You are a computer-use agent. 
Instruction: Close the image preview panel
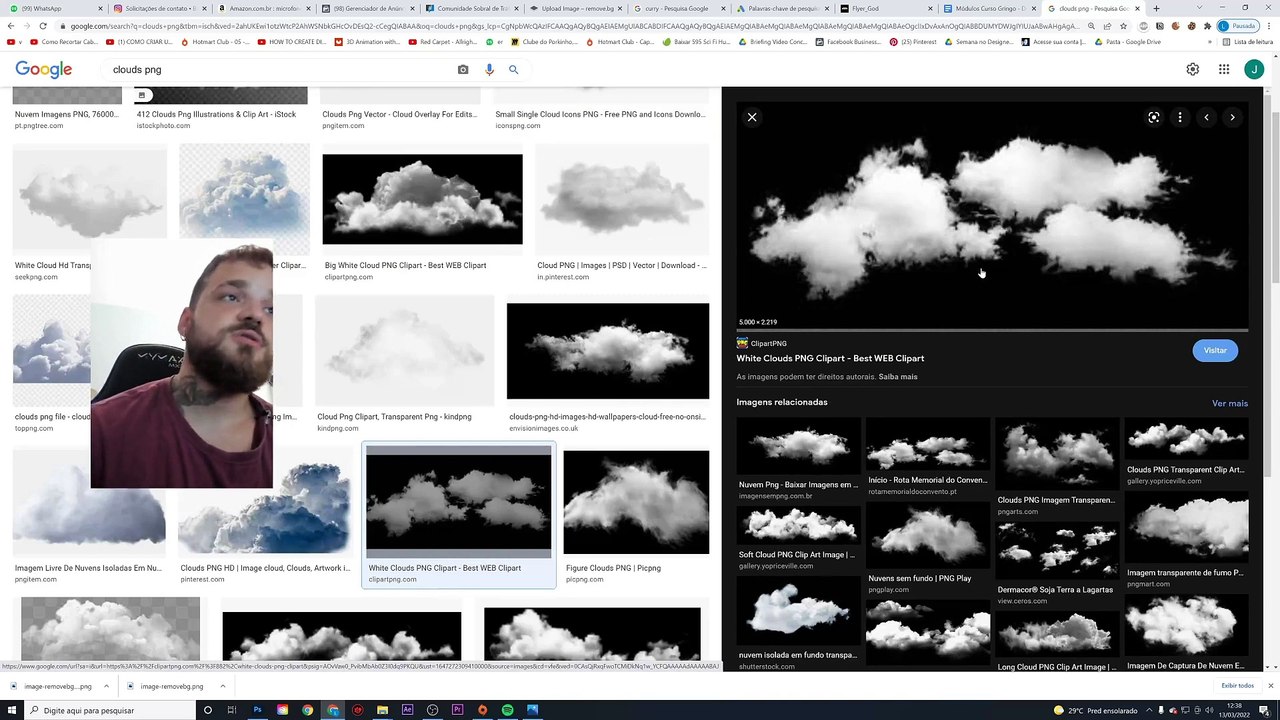coord(752,117)
